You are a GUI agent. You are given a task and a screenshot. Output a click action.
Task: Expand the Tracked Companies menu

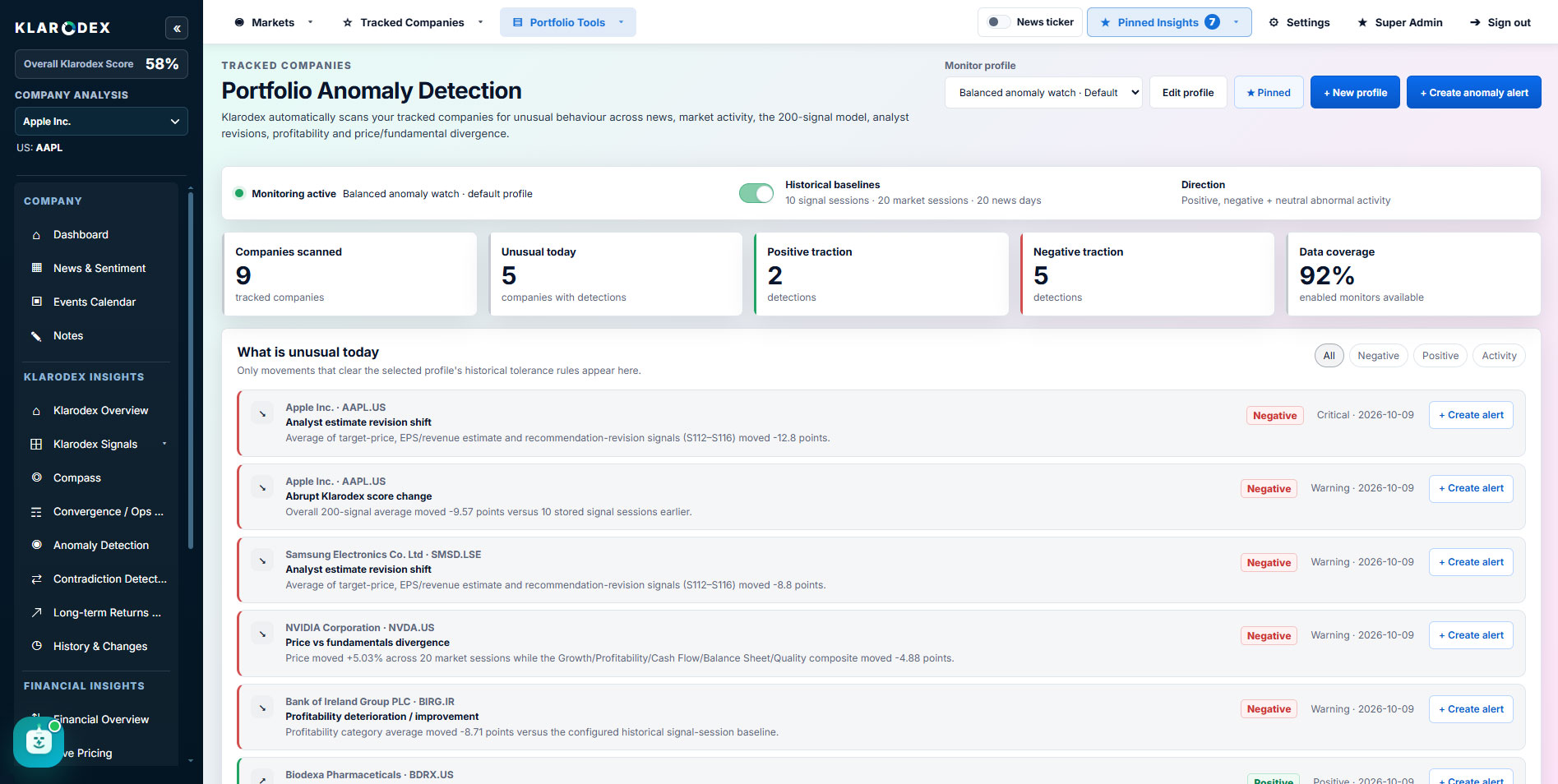(x=413, y=22)
